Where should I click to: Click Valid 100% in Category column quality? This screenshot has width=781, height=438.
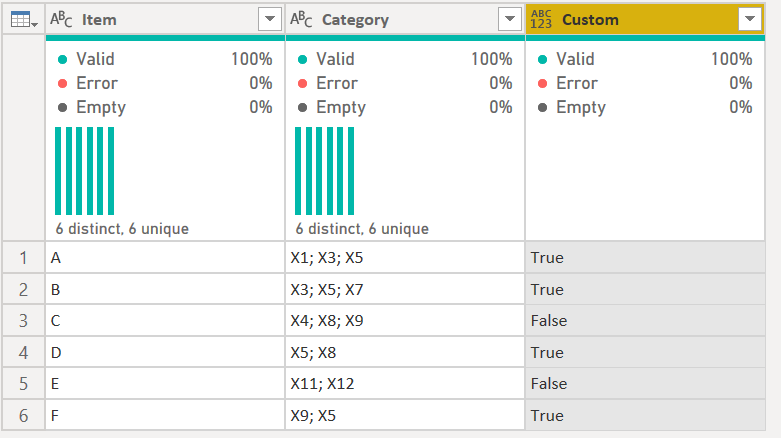pos(405,59)
